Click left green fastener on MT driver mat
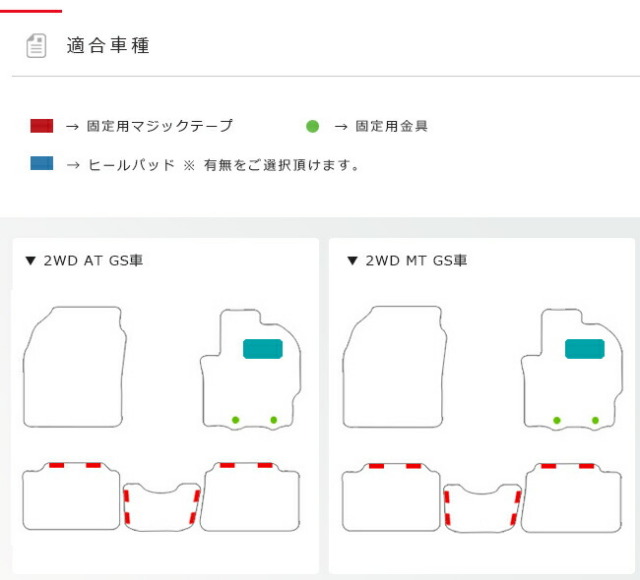 coord(557,420)
